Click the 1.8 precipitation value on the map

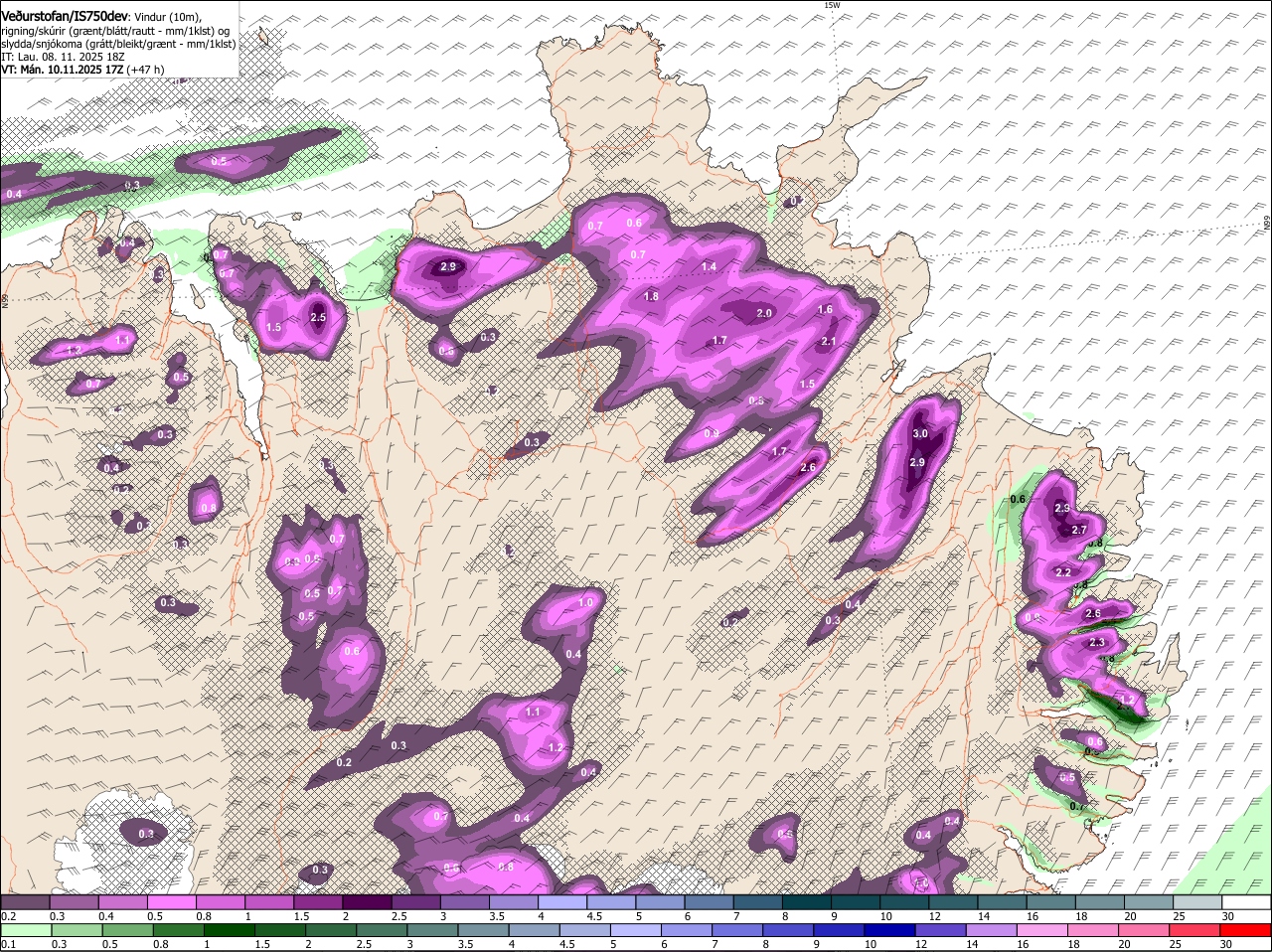coord(651,296)
